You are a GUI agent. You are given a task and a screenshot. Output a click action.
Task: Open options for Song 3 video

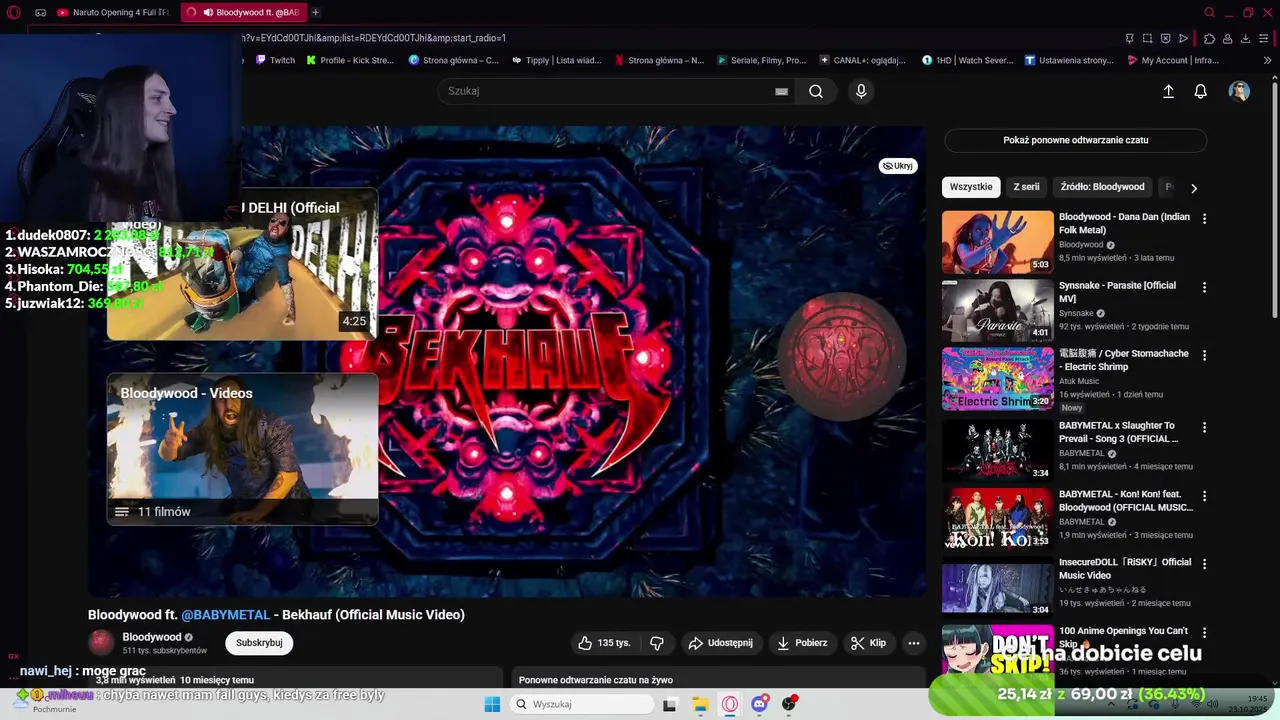(1204, 427)
